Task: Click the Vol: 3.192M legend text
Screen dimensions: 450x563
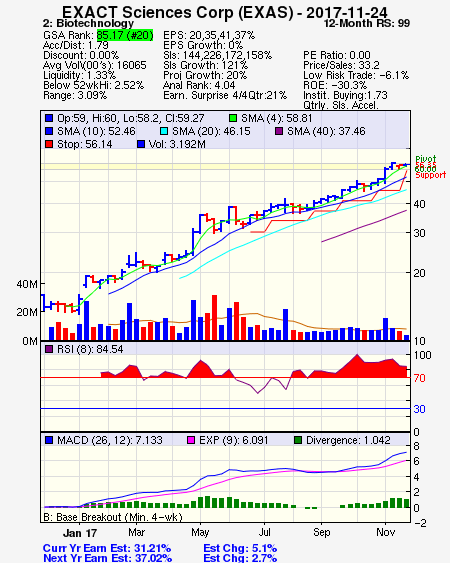Action: click(x=177, y=144)
